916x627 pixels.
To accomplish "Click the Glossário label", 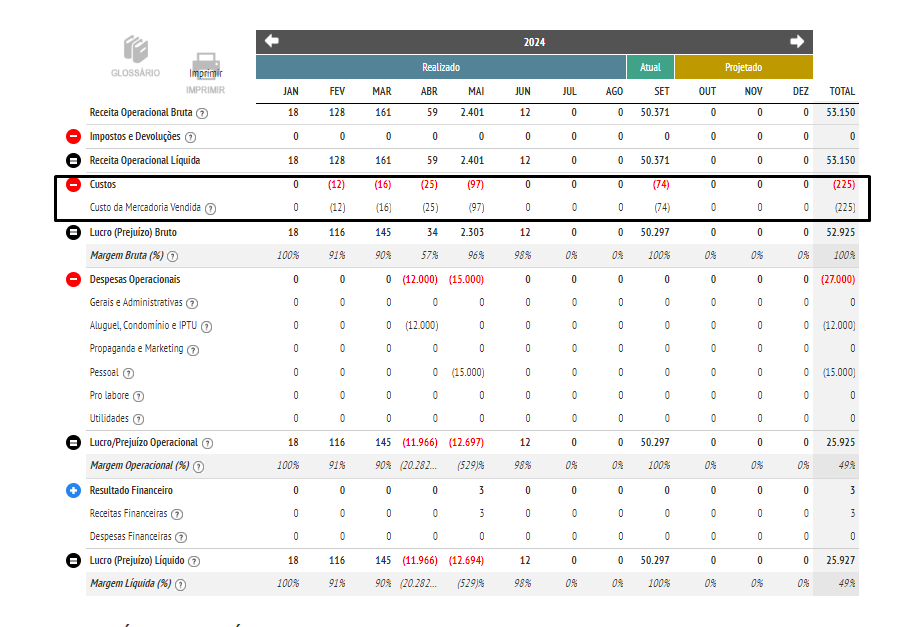I will 136,72.
